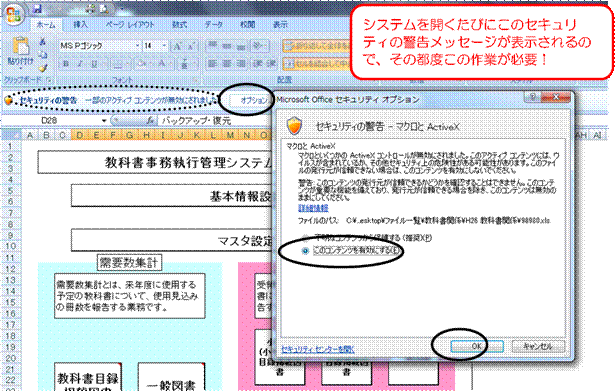Cut selection with the scissors icon
This screenshot has height=391, width=615.
[42, 41]
